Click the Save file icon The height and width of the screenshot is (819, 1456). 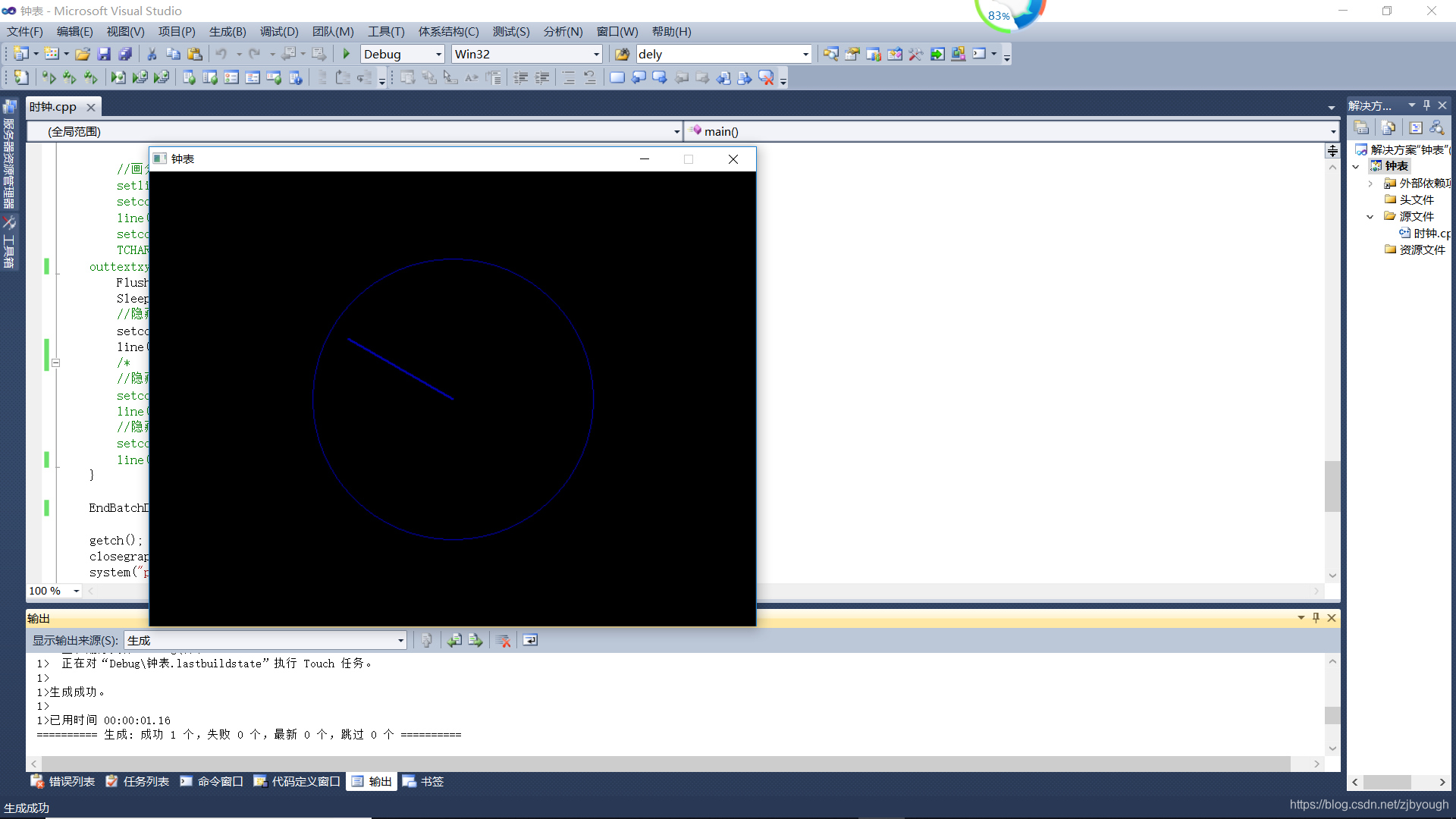[105, 54]
